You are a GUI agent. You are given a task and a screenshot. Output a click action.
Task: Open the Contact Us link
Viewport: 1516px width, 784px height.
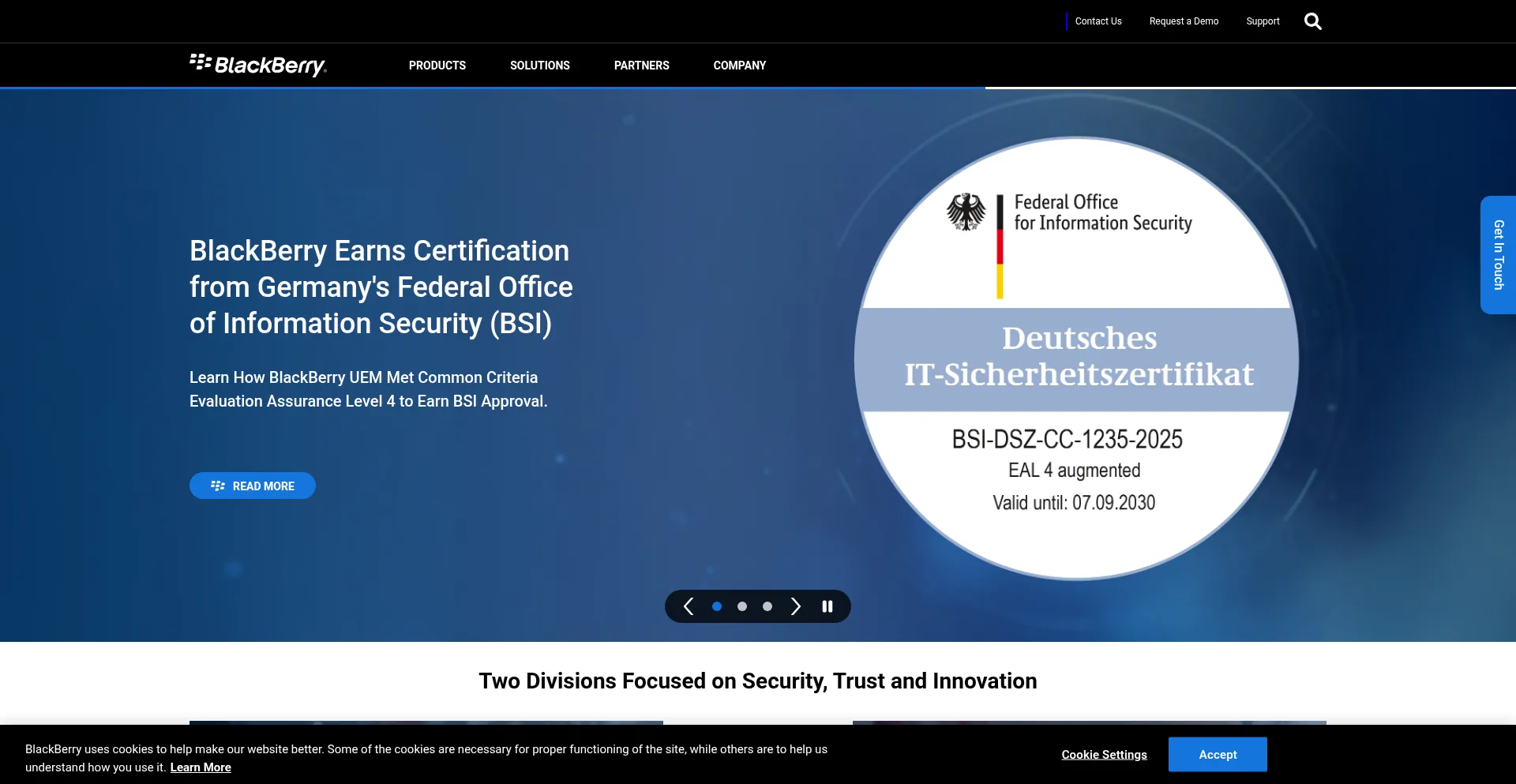pyautogui.click(x=1098, y=21)
